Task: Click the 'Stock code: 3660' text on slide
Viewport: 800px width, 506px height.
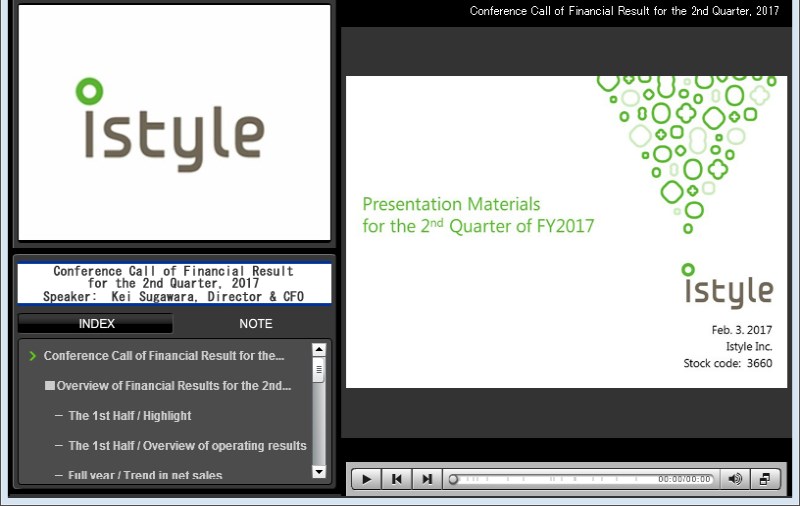Action: [x=728, y=363]
